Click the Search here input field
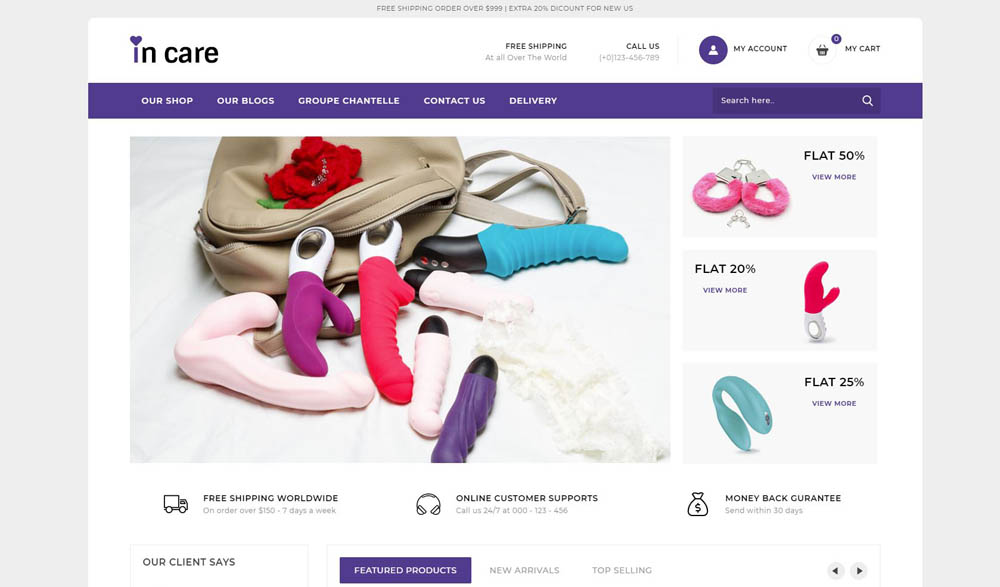Screen dimensions: 1000x587 pyautogui.click(x=786, y=101)
